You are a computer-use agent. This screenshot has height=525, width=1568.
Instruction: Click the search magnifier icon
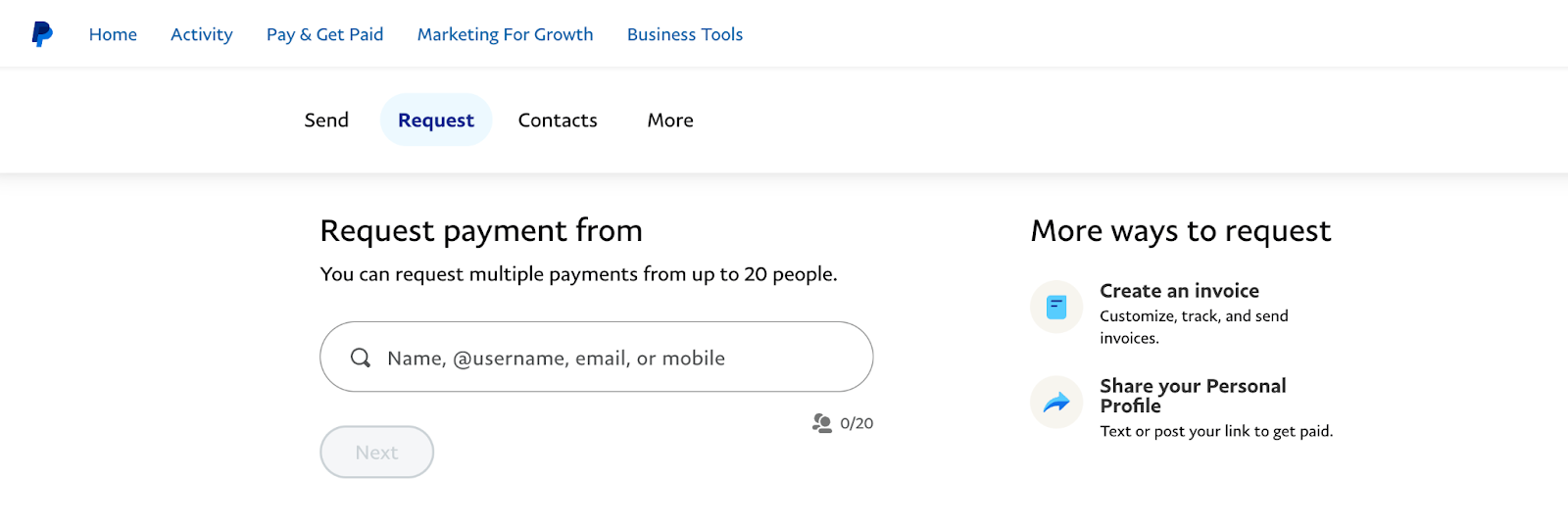tap(361, 358)
